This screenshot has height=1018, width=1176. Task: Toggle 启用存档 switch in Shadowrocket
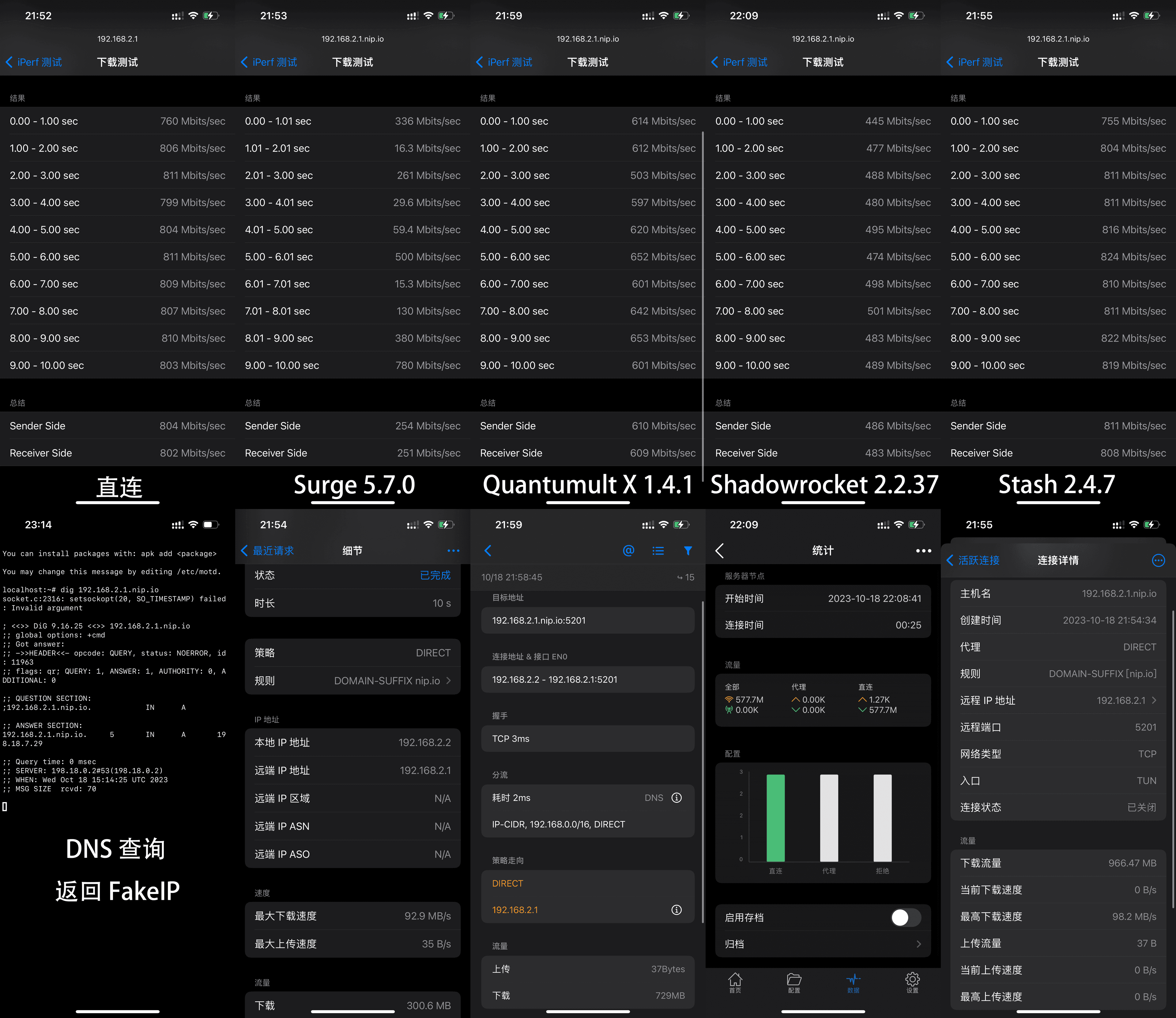pos(906,918)
